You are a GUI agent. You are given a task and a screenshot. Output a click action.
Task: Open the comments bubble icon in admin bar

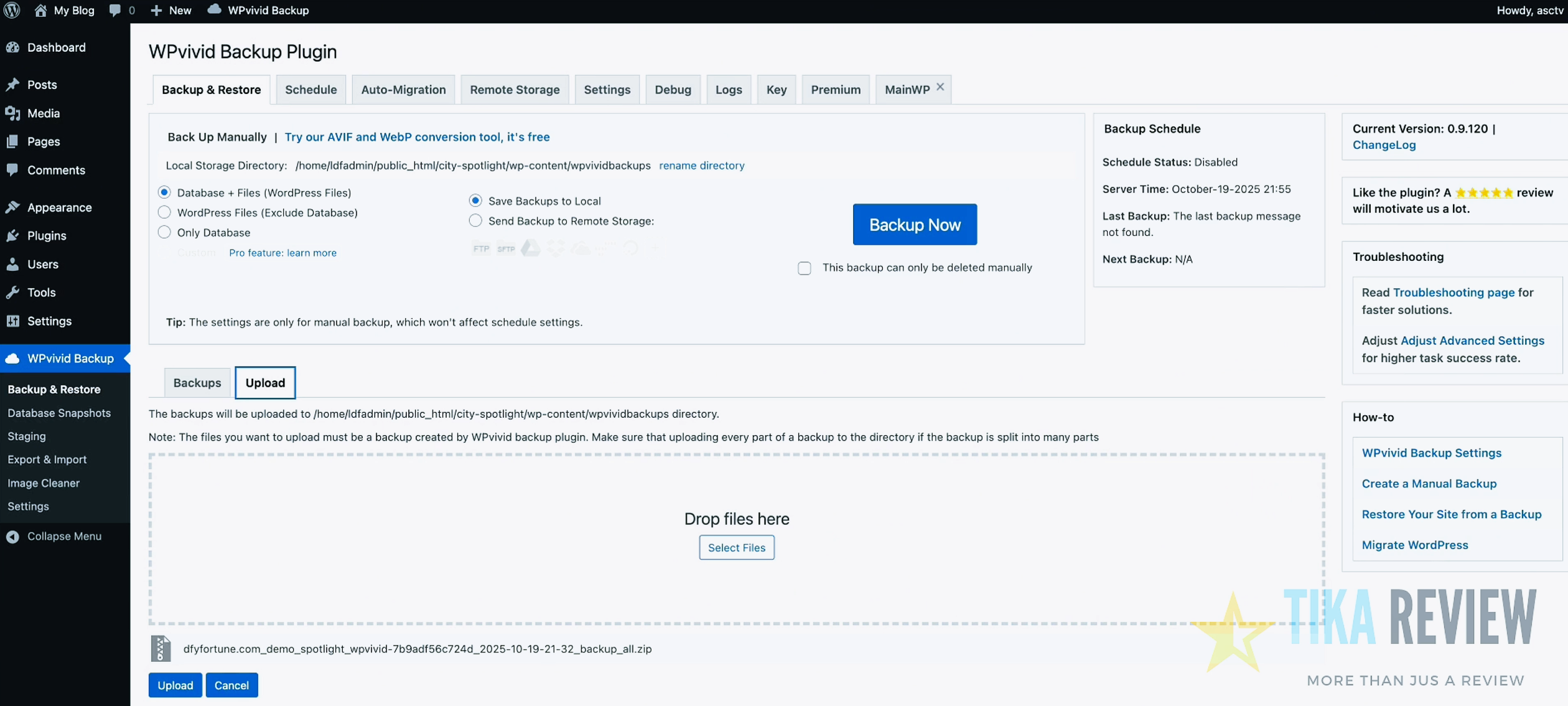tap(114, 10)
